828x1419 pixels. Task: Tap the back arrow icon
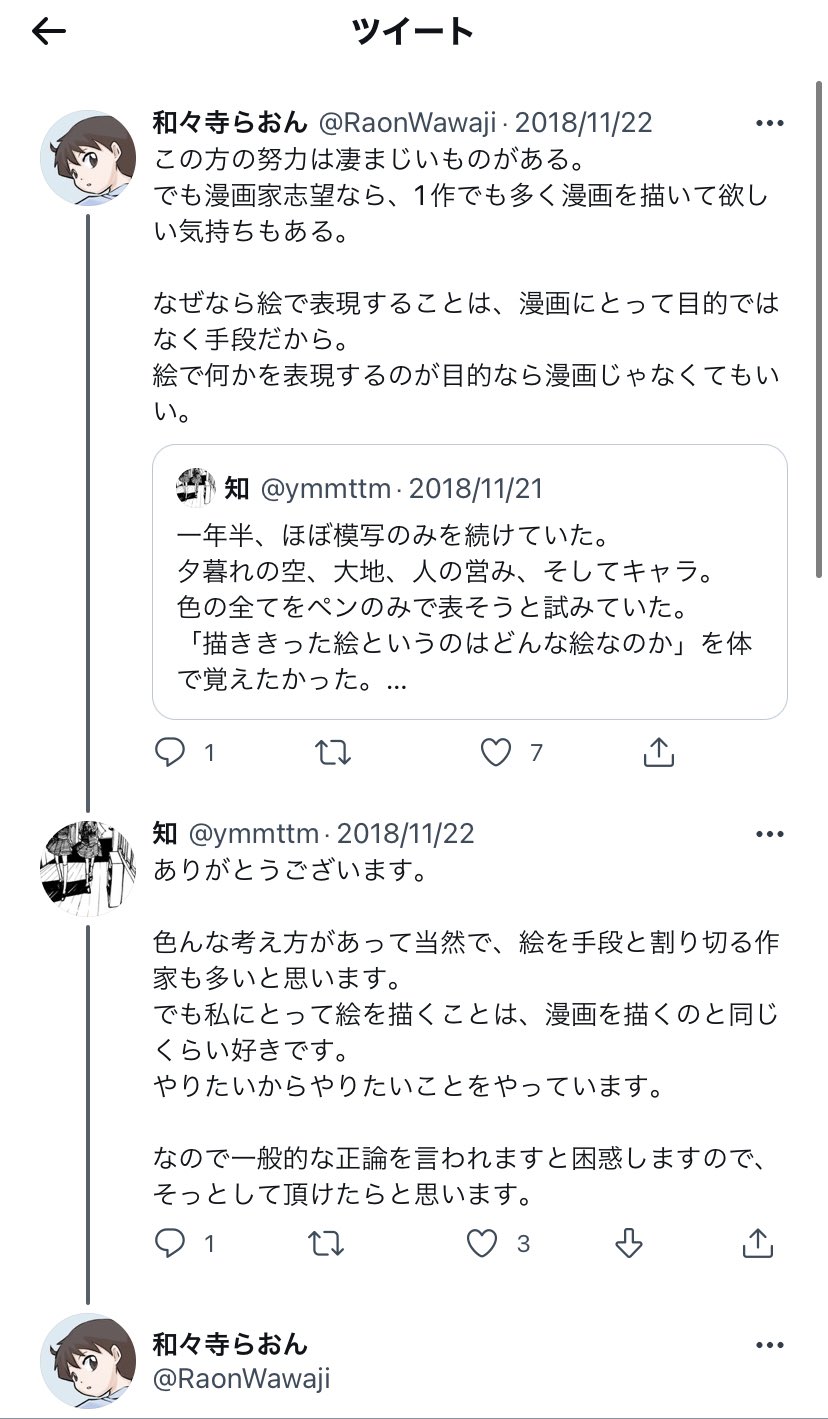[48, 32]
